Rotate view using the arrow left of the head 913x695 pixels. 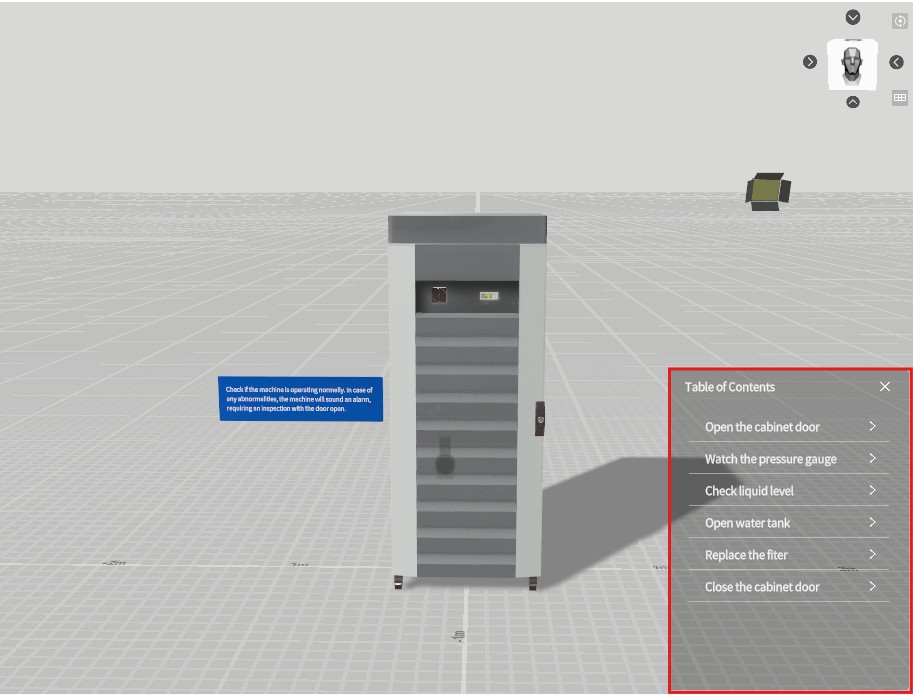(810, 62)
